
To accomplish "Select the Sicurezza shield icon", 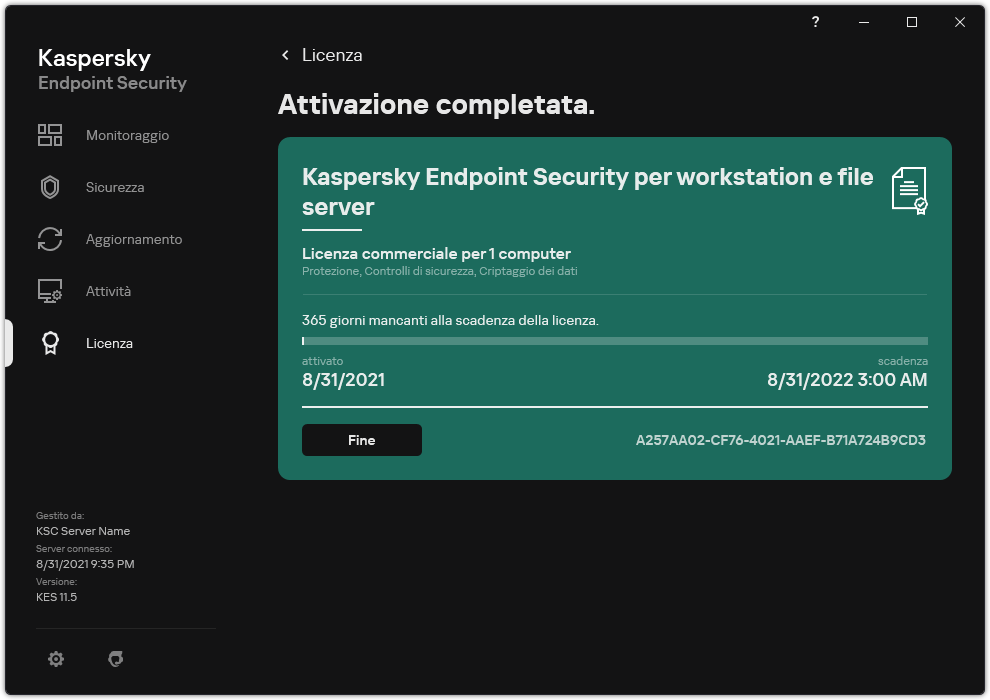I will pyautogui.click(x=50, y=187).
